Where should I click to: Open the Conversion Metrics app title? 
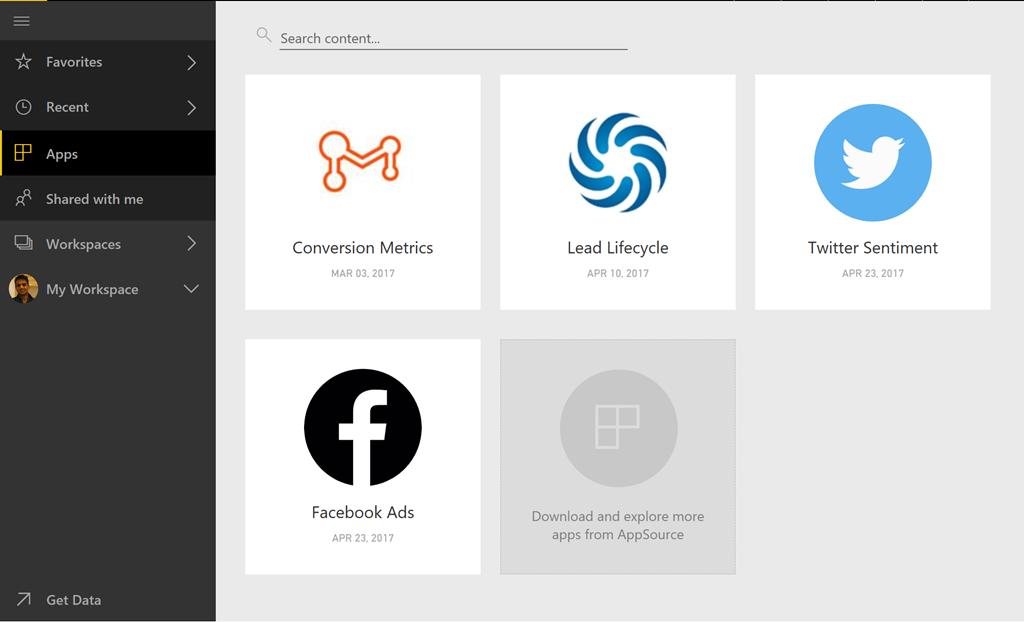tap(362, 248)
